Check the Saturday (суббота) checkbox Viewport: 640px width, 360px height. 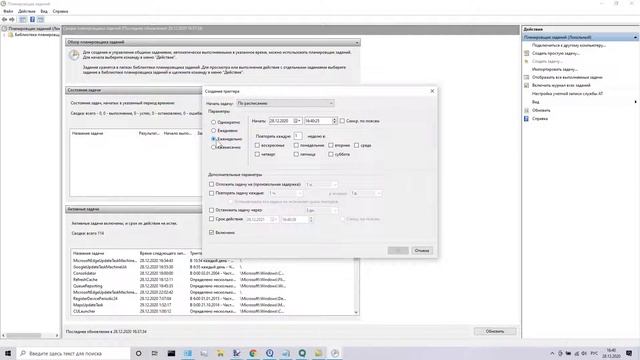[x=331, y=154]
